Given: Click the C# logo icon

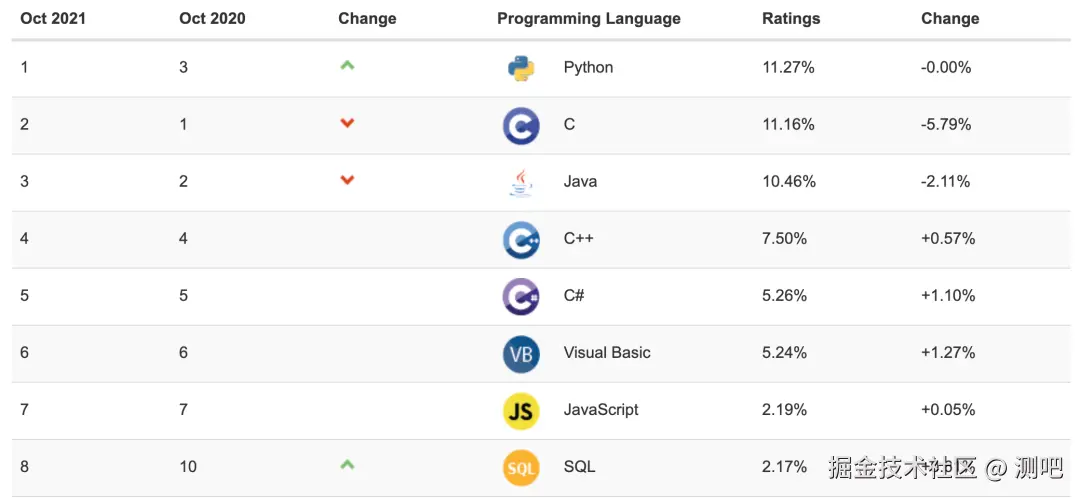Looking at the screenshot, I should 521,296.
